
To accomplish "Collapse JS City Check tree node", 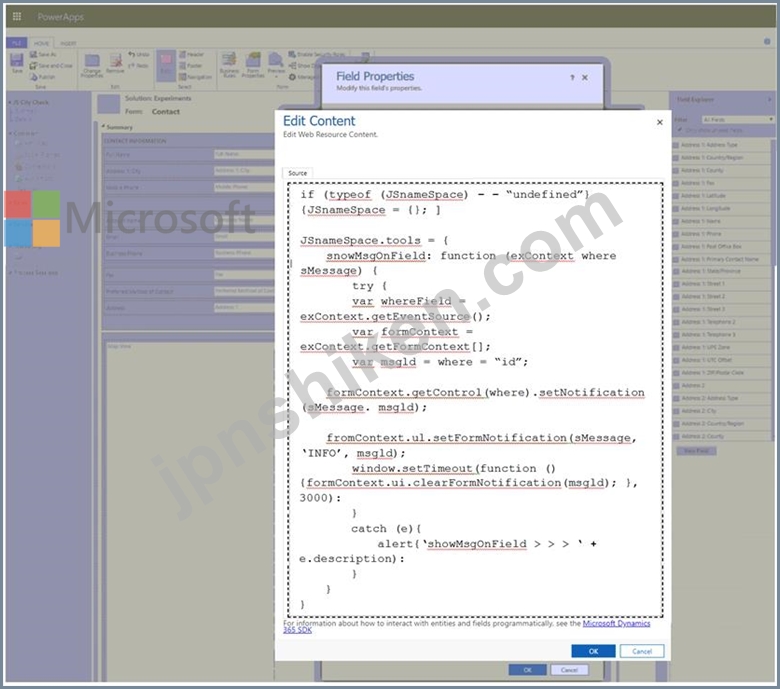I will [9, 102].
